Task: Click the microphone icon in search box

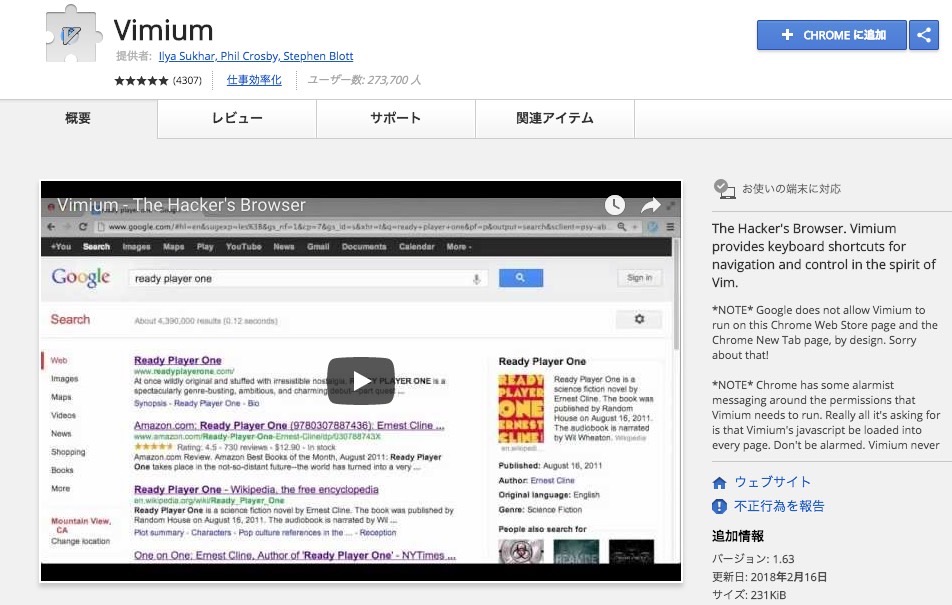Action: pyautogui.click(x=477, y=279)
